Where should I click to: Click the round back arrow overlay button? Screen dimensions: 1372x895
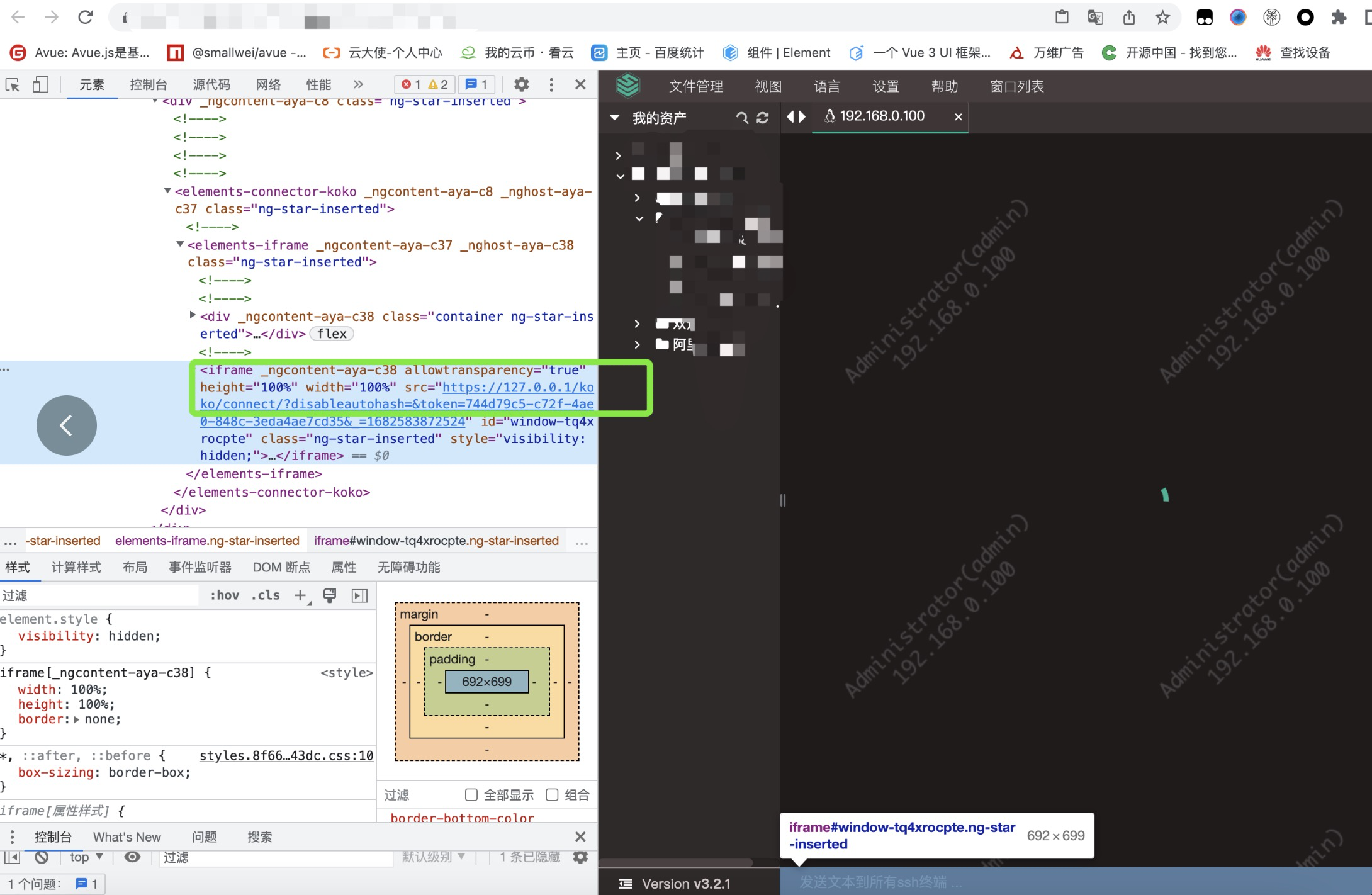(67, 425)
